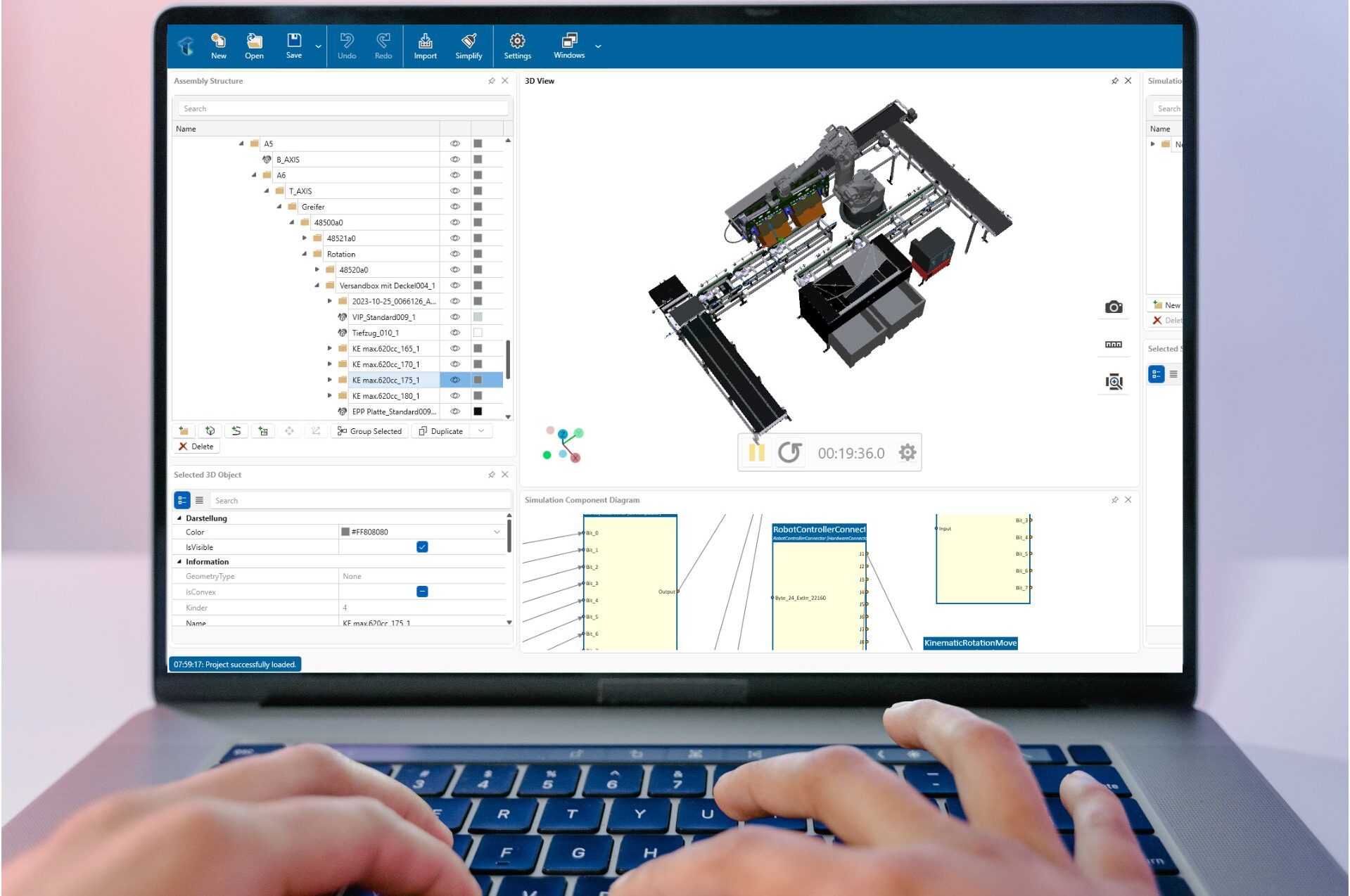Screen dimensions: 1350x896
Task: Expand the KE max.620cc_165_1 tree node
Action: pyautogui.click(x=329, y=349)
